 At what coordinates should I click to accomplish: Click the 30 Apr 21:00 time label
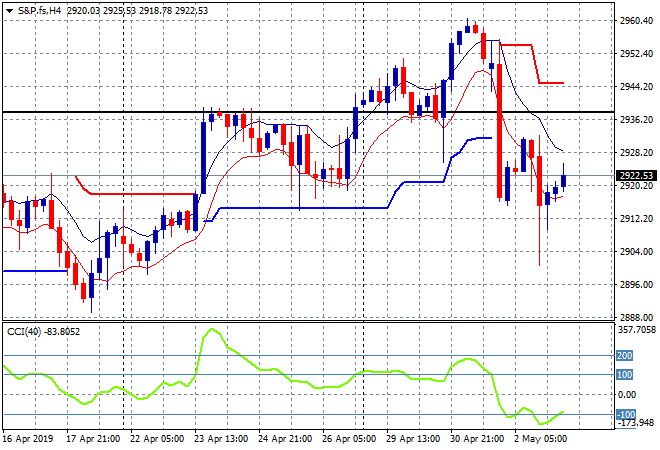[x=477, y=439]
